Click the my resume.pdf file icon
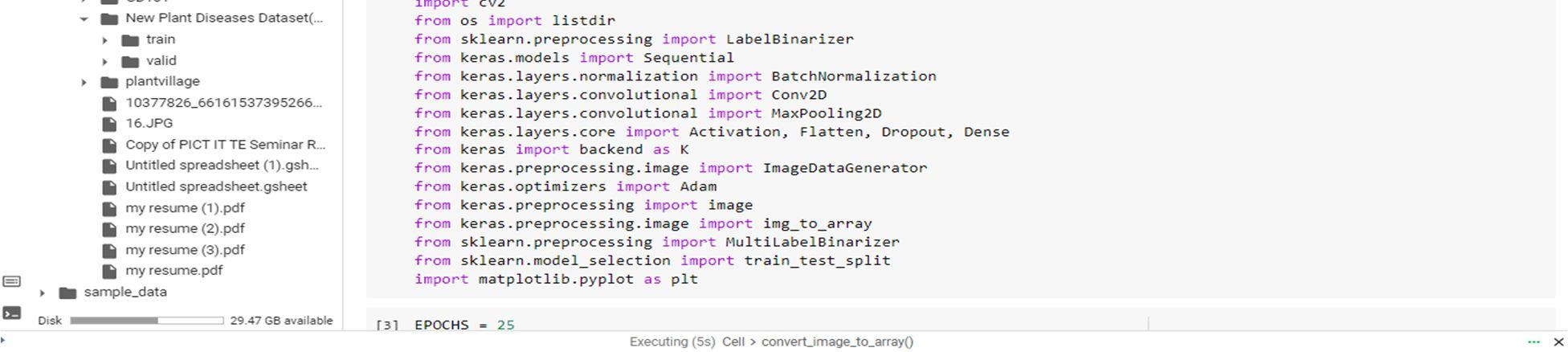This screenshot has width=1568, height=352. click(109, 271)
